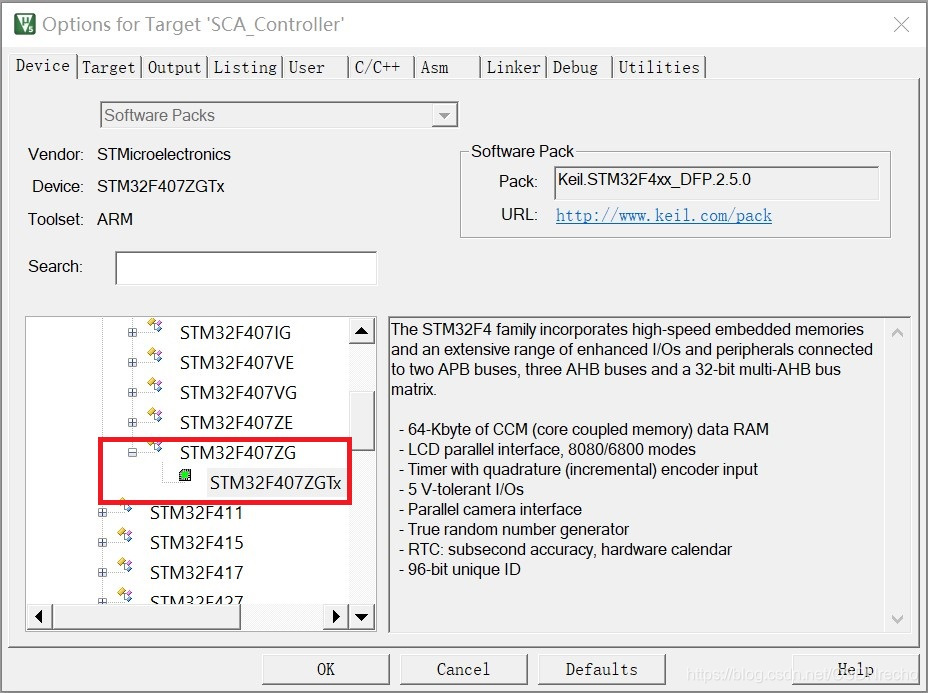Select STM32F417 in the device tree
The height and width of the screenshot is (693, 928).
pyautogui.click(x=196, y=573)
